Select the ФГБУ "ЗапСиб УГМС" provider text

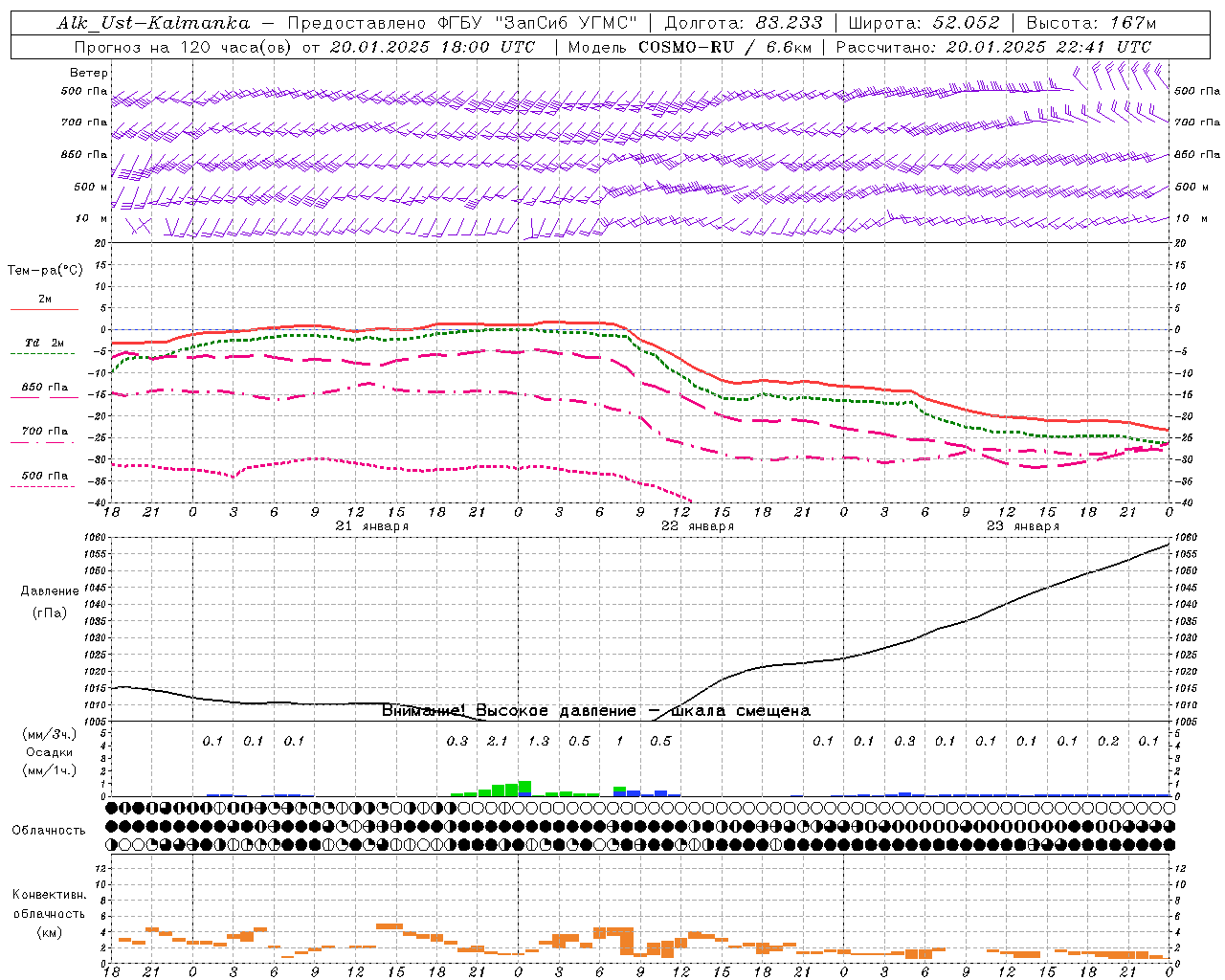[x=536, y=23]
